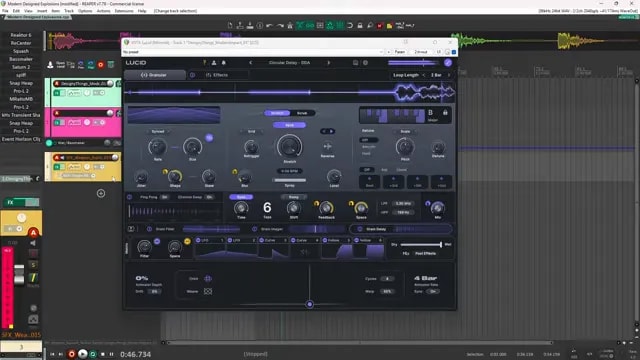Screen dimensions: 640x360
Task: Click the purple modulation button next to Filter knob
Action: point(157,242)
